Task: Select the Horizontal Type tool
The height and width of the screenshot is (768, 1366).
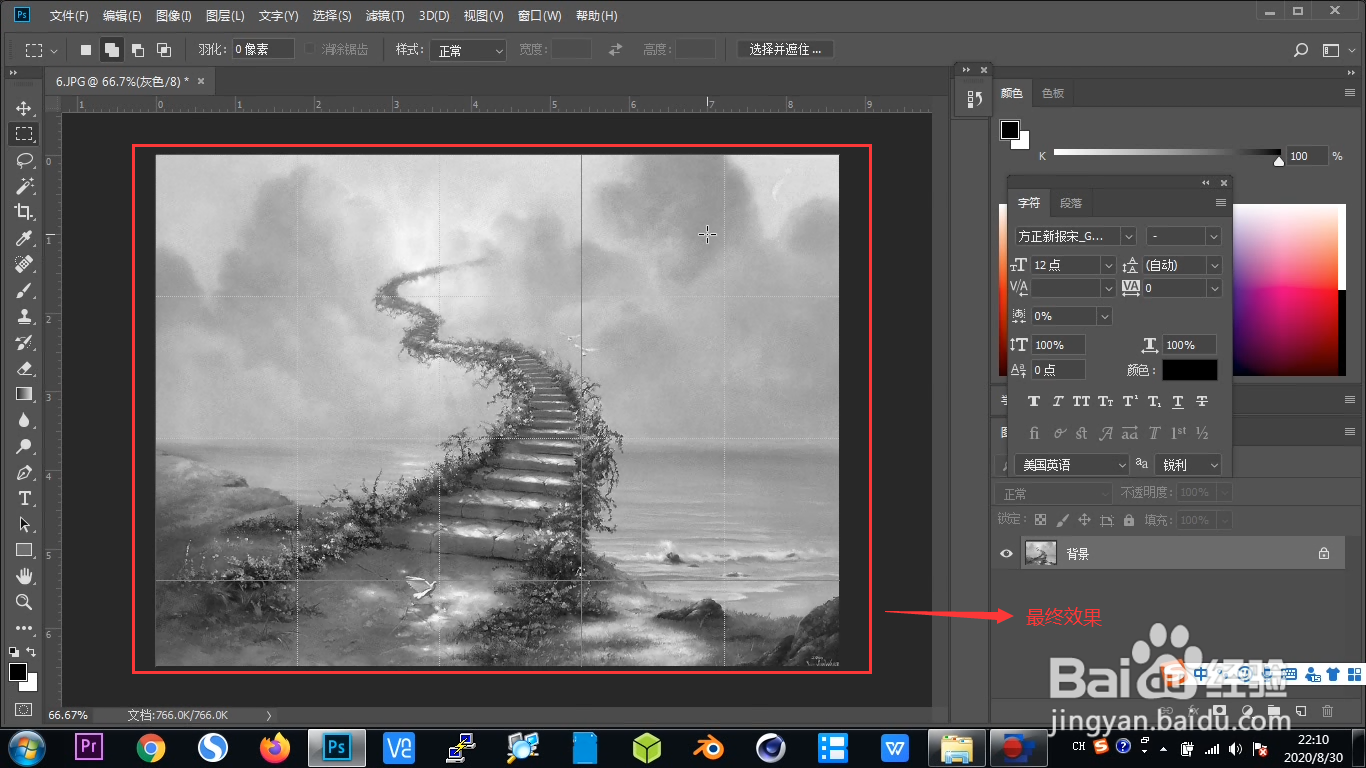Action: (24, 498)
